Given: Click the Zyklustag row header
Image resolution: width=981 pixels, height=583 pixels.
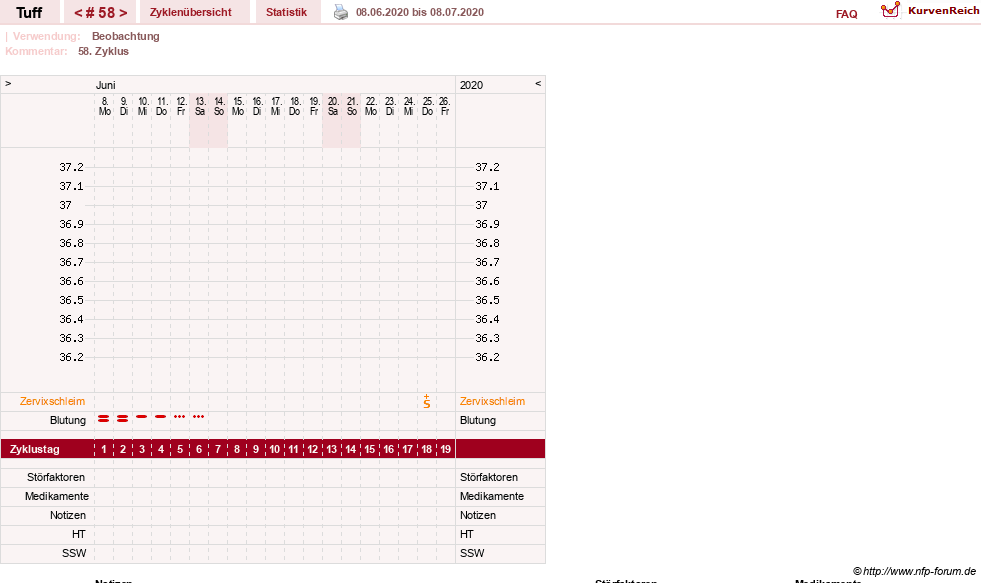Looking at the screenshot, I should coord(34,449).
